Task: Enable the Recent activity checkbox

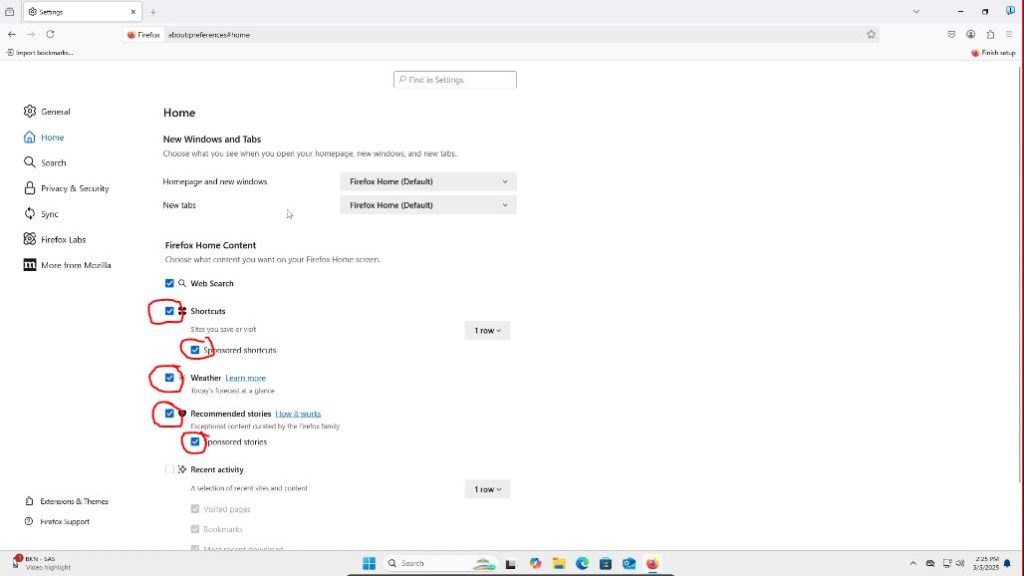Action: (169, 469)
